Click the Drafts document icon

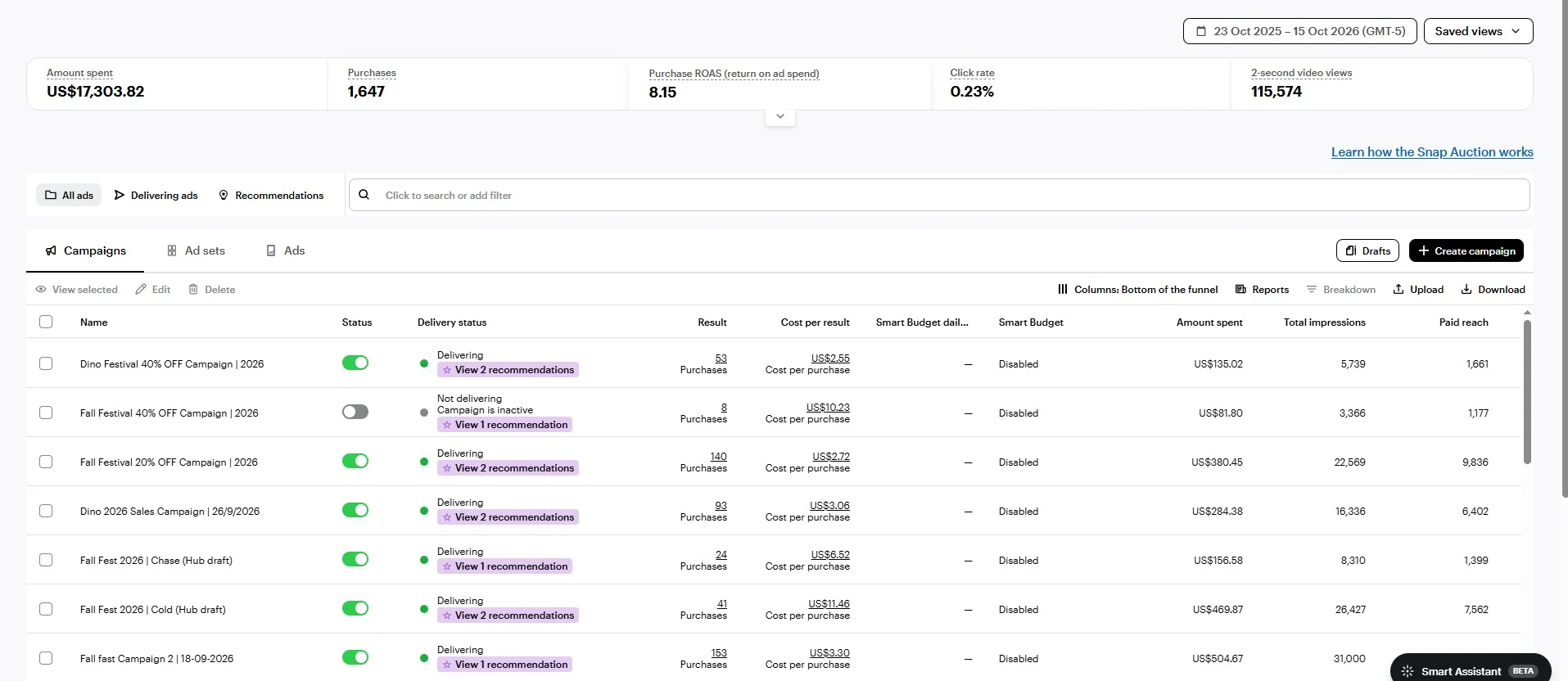click(1351, 250)
